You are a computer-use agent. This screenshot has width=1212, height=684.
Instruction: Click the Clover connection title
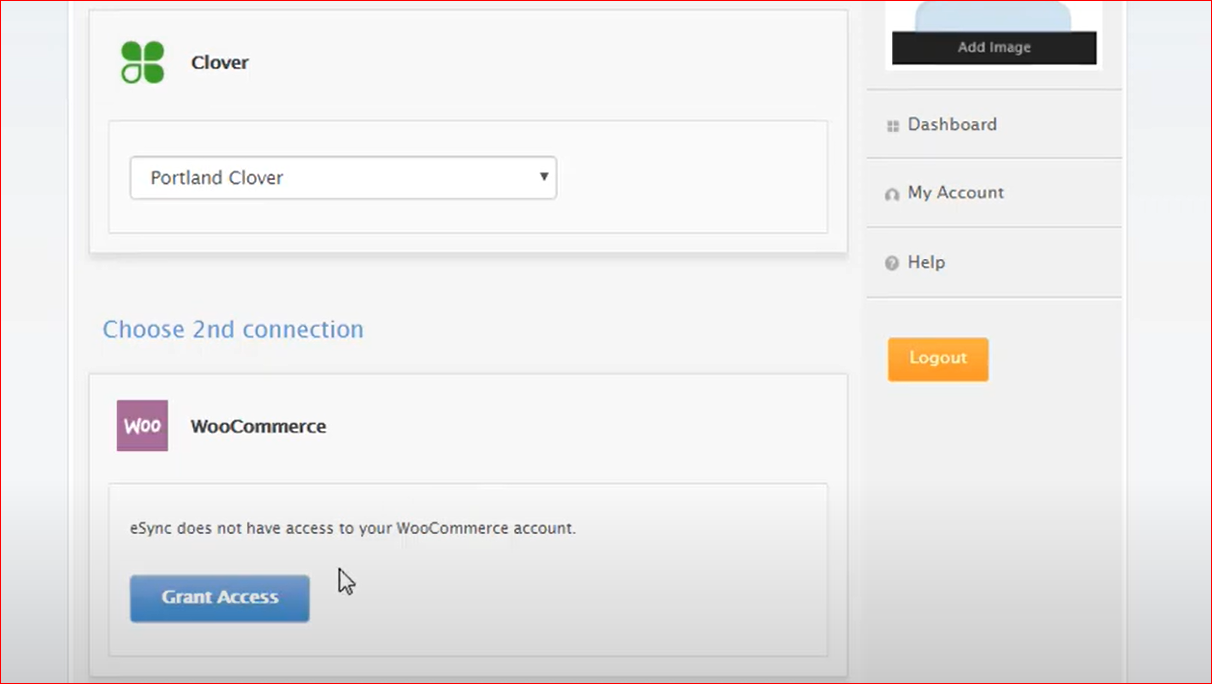220,62
